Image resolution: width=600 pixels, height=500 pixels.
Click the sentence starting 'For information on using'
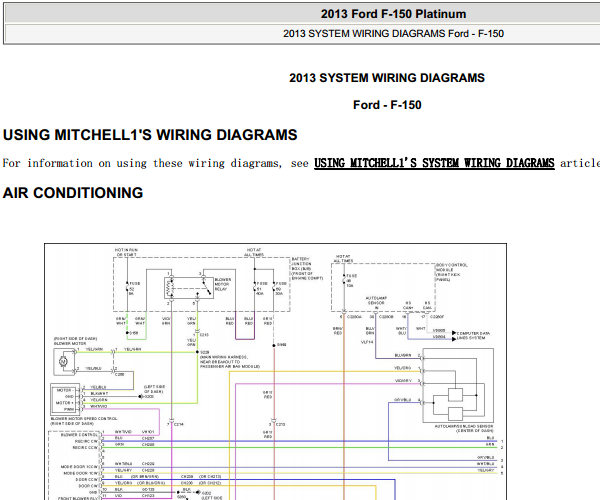301,163
